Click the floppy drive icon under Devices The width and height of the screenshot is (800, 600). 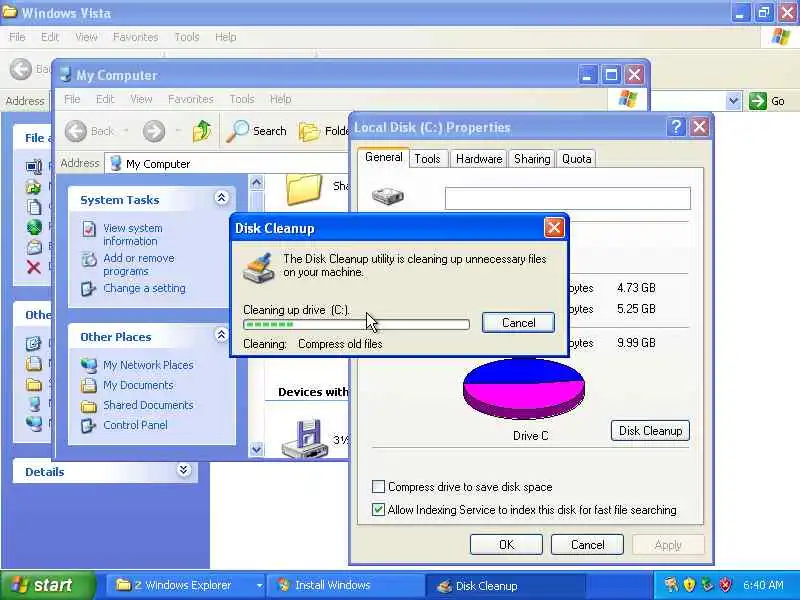tap(305, 438)
